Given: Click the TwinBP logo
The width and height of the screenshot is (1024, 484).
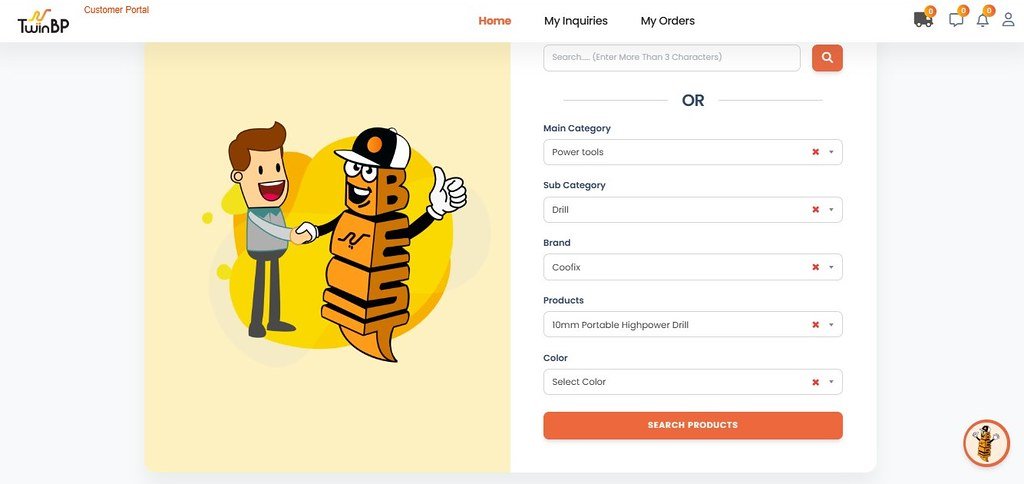Looking at the screenshot, I should [x=43, y=22].
